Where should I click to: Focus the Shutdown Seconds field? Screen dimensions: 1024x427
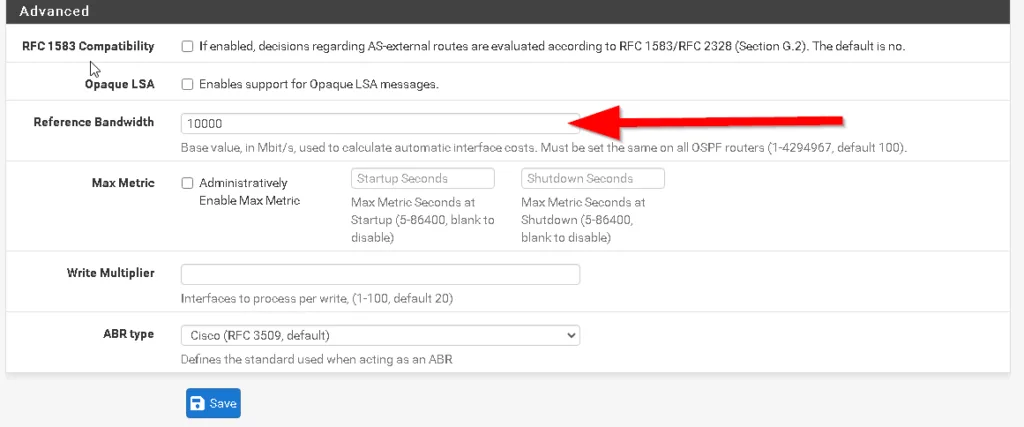593,178
